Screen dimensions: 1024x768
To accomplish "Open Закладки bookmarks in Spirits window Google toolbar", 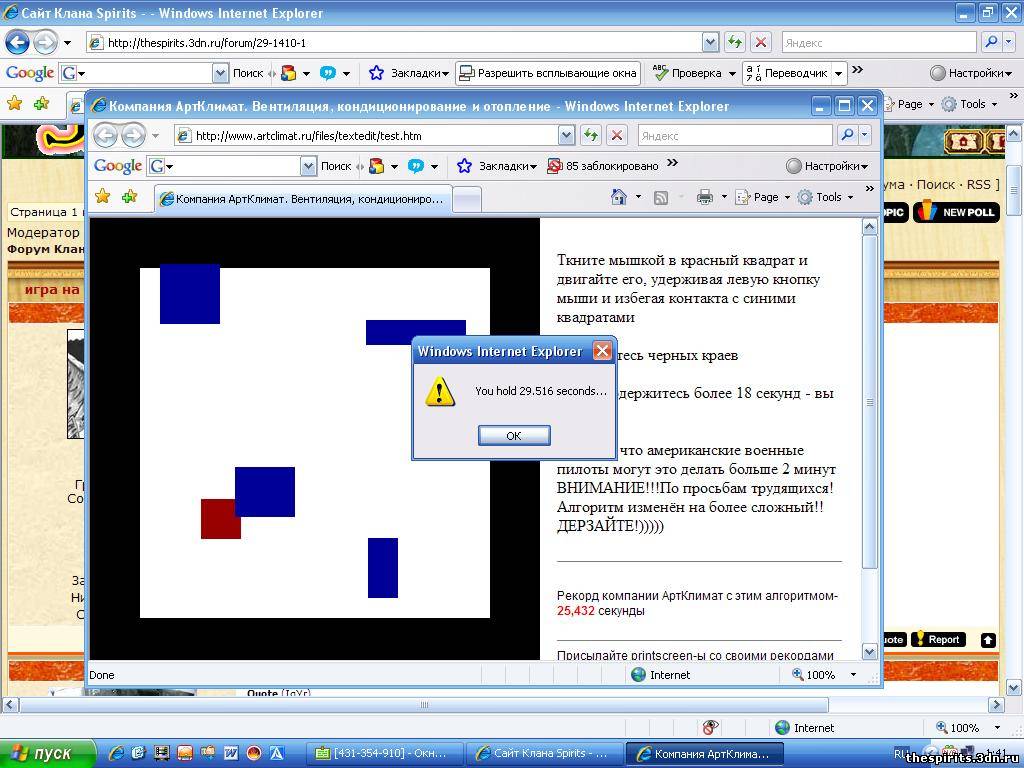I will coord(409,73).
